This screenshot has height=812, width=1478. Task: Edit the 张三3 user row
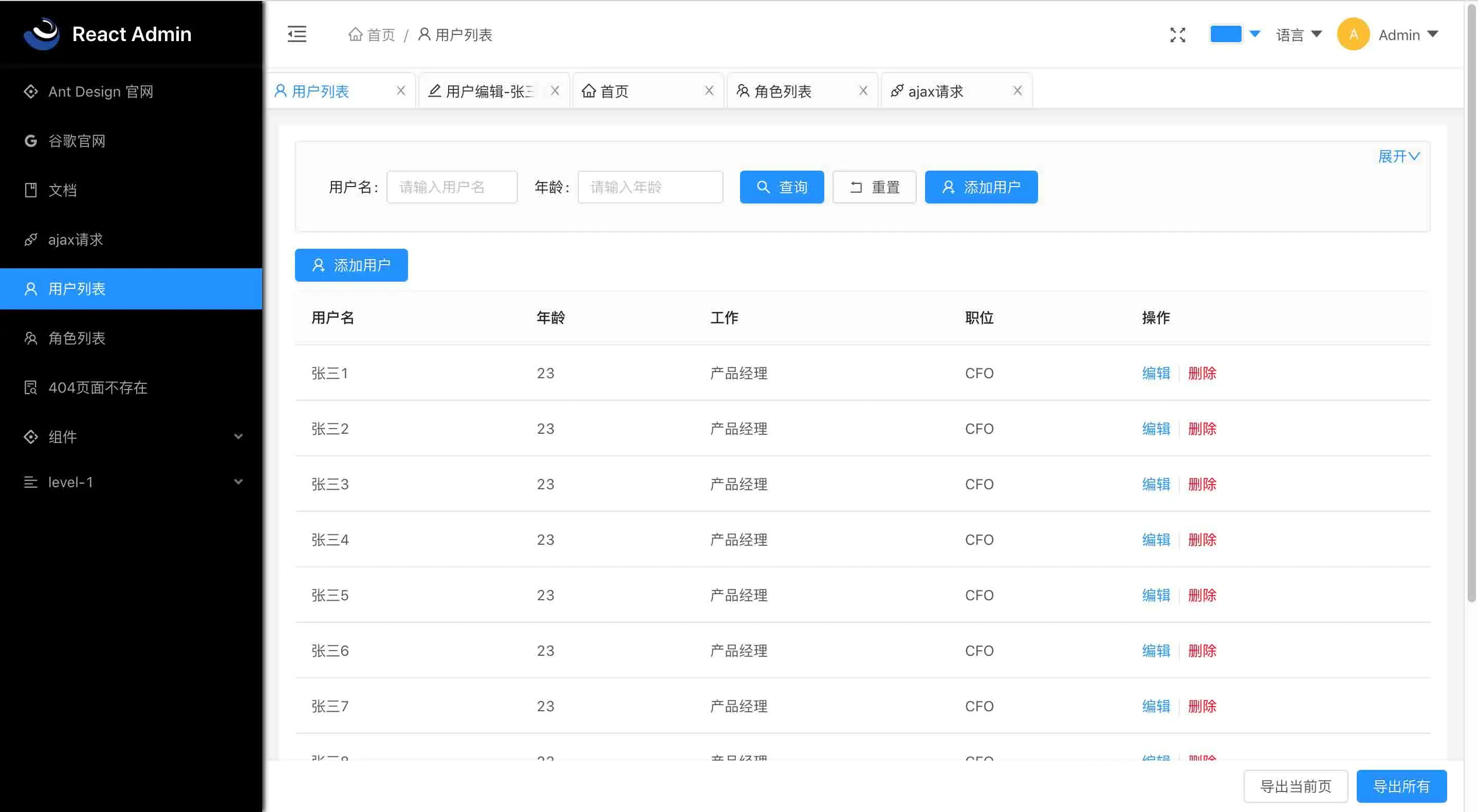[x=1156, y=484]
